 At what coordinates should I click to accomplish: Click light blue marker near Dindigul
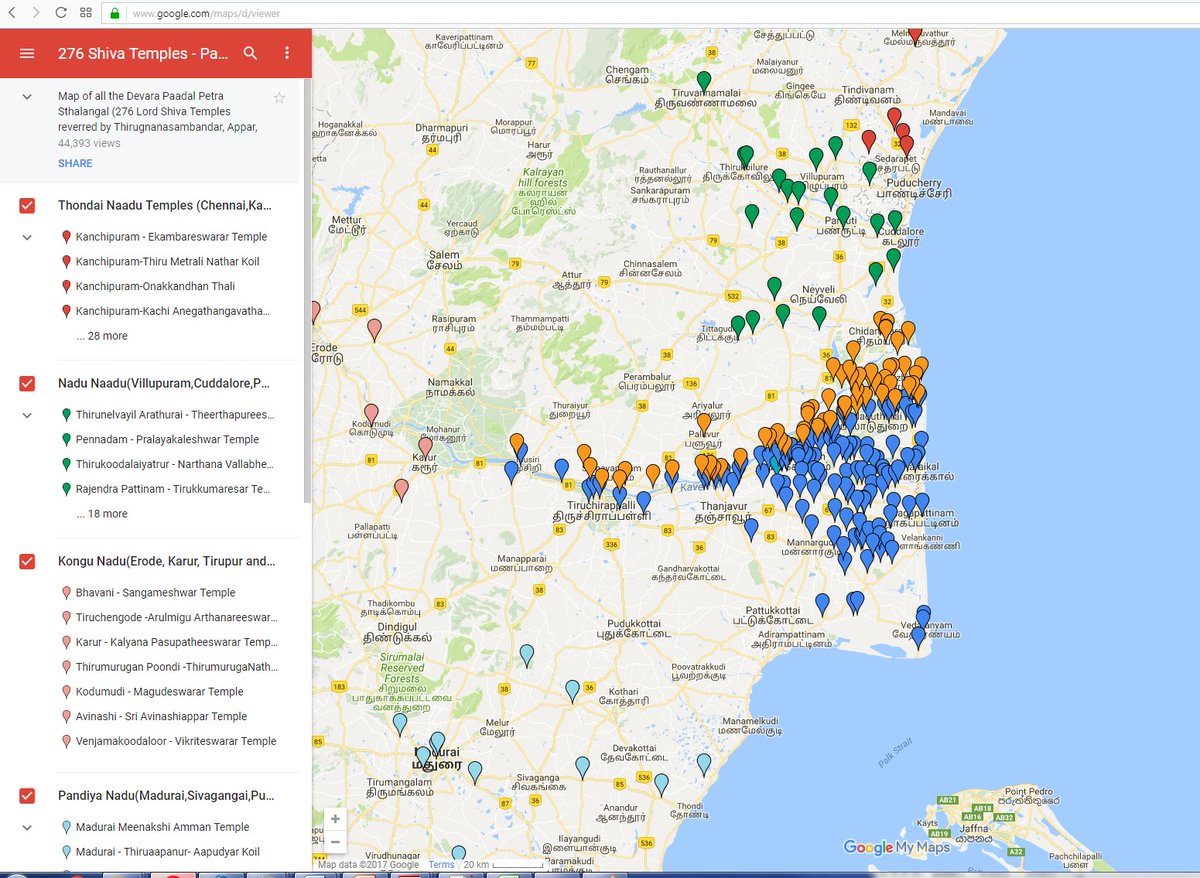[526, 656]
